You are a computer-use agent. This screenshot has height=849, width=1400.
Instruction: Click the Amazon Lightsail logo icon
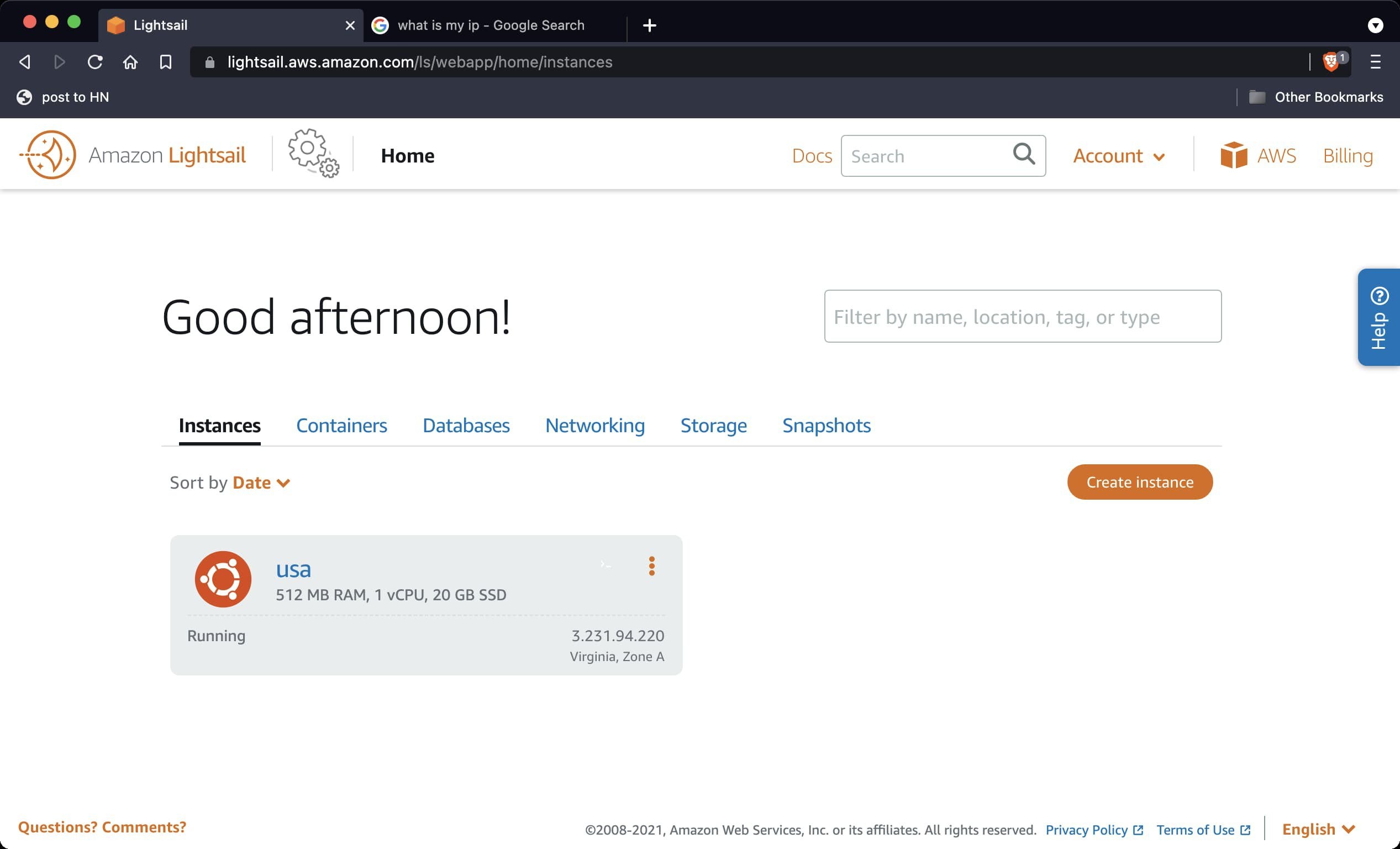pyautogui.click(x=48, y=155)
